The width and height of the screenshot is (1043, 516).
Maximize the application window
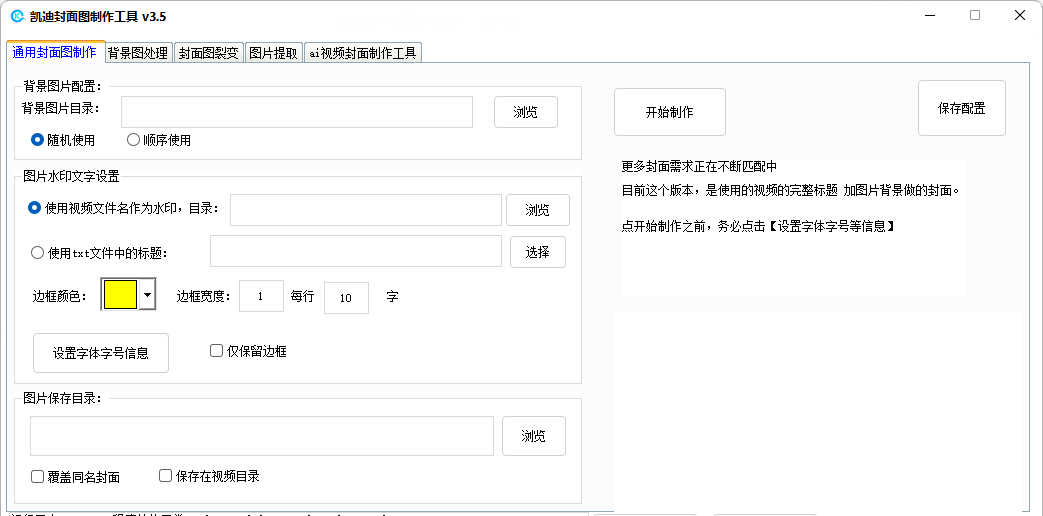[x=974, y=15]
